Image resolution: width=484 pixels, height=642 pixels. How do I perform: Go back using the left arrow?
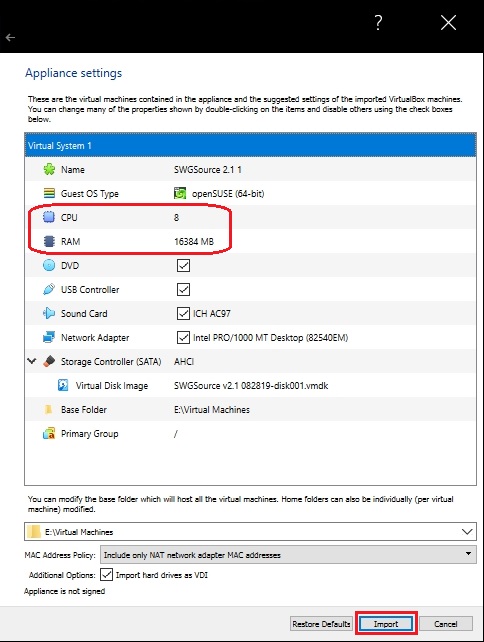tap(11, 38)
